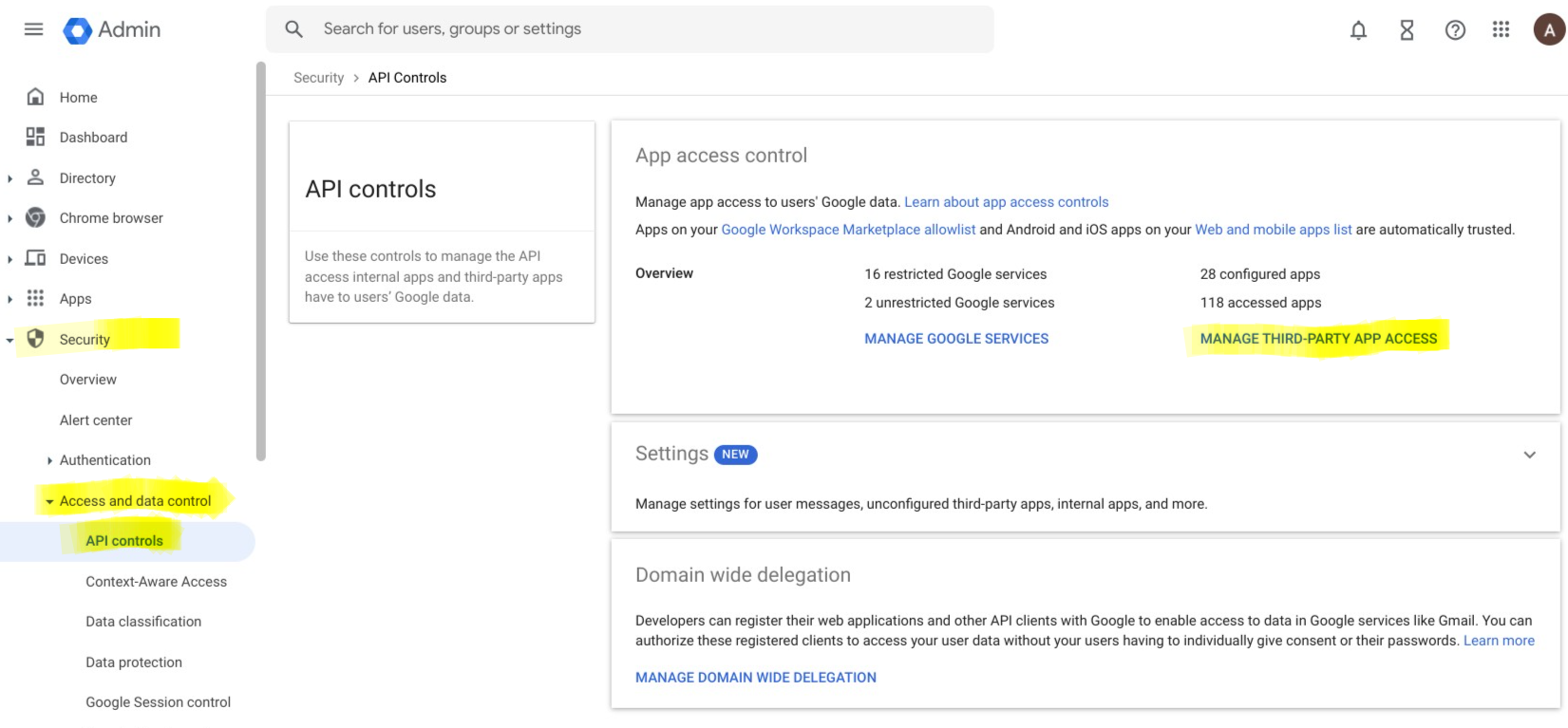Expand the Apps section arrow

[9, 299]
